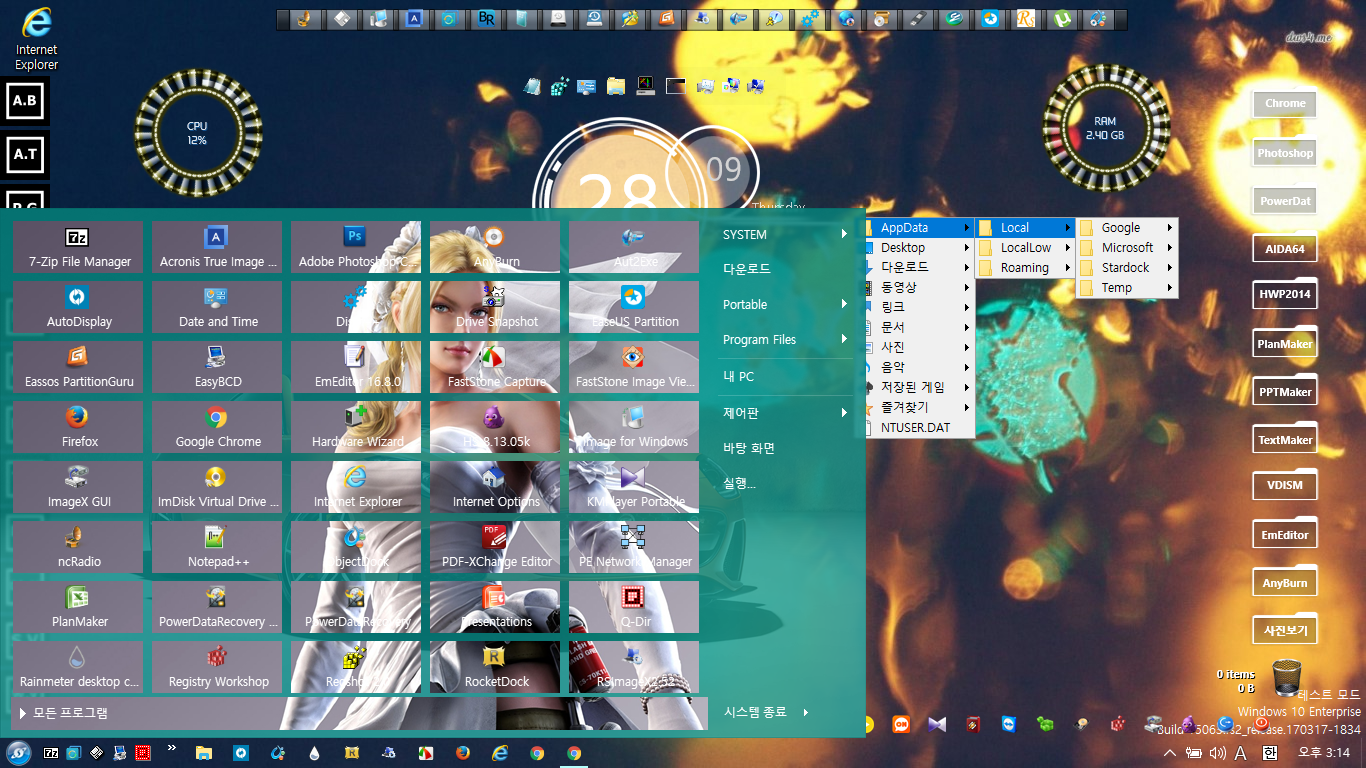Viewport: 1366px width, 768px height.
Task: Open Date and Time tile
Action: [218, 307]
